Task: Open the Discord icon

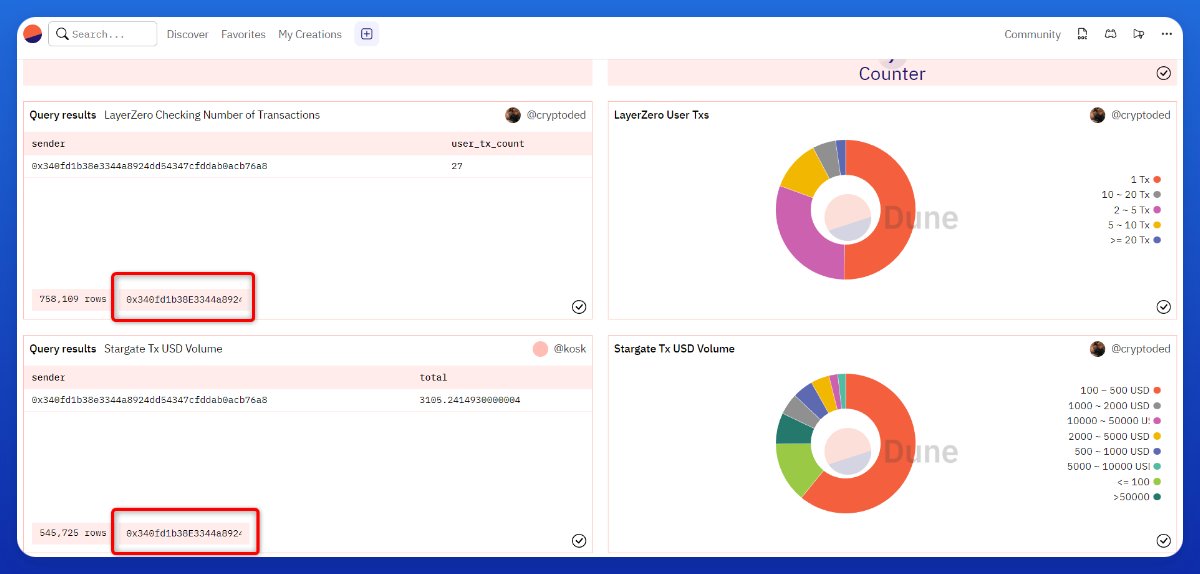Action: pos(1110,34)
